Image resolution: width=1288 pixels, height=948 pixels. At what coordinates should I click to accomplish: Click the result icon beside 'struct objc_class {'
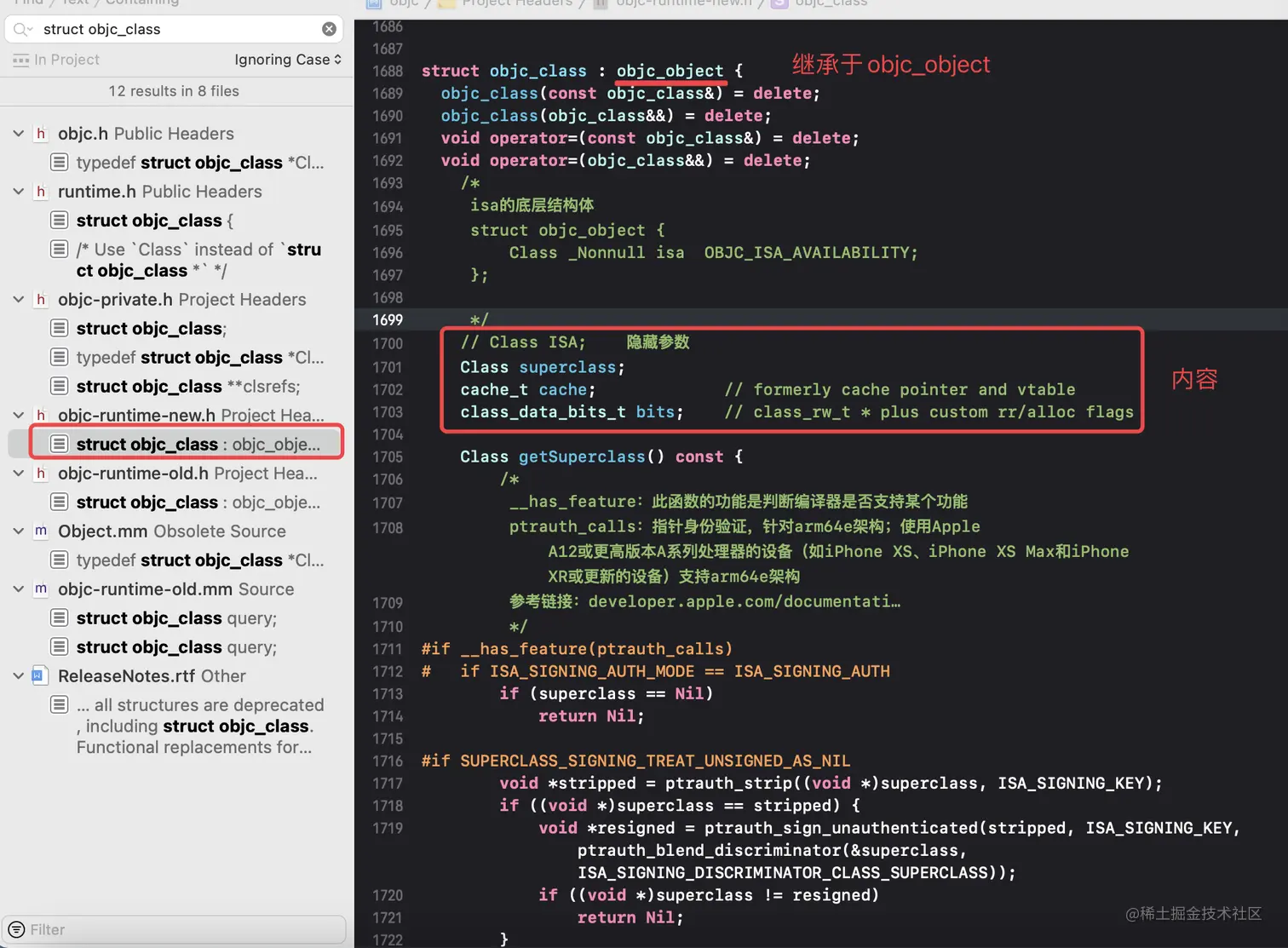59,220
